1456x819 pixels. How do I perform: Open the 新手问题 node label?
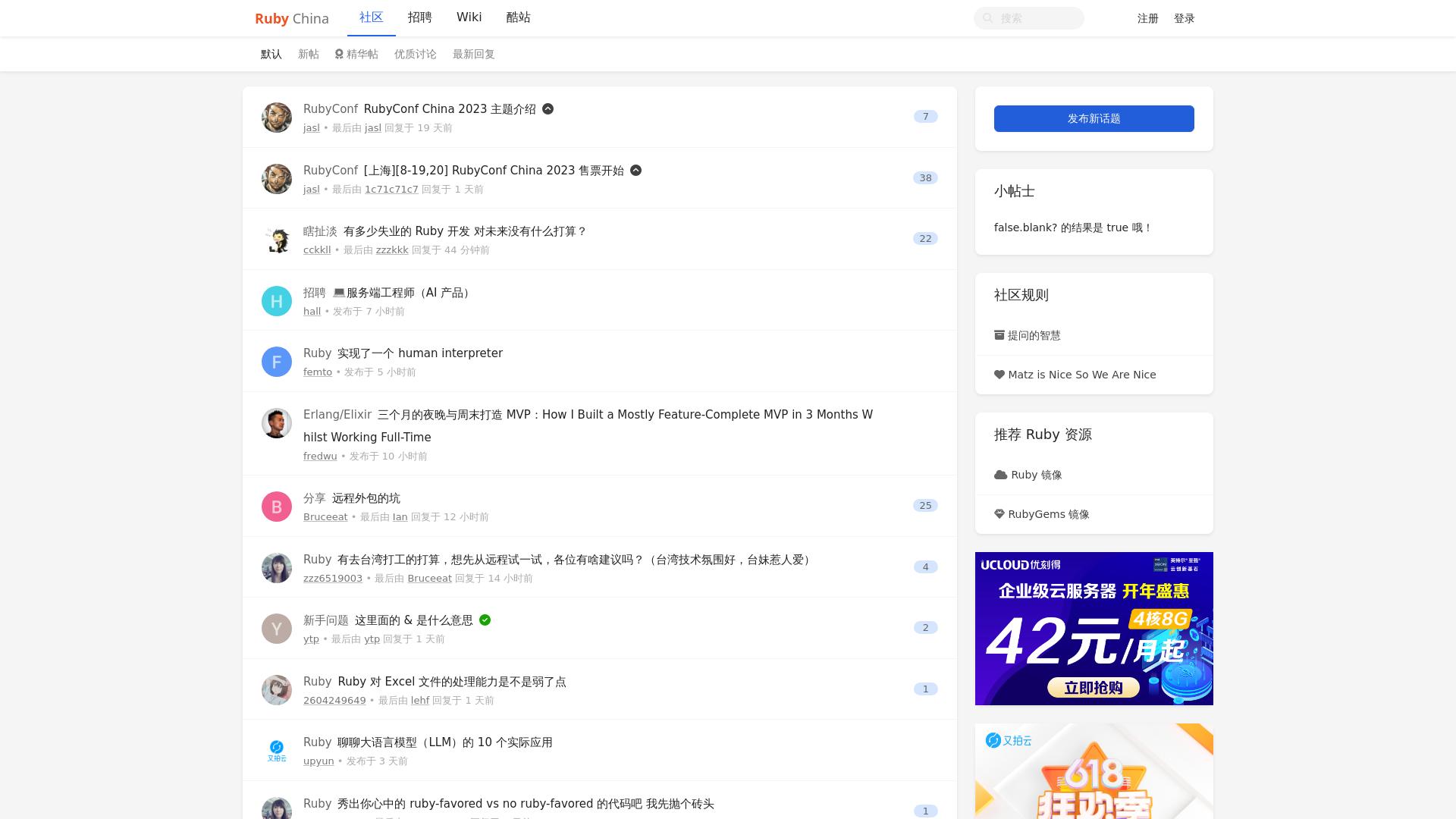tap(326, 620)
